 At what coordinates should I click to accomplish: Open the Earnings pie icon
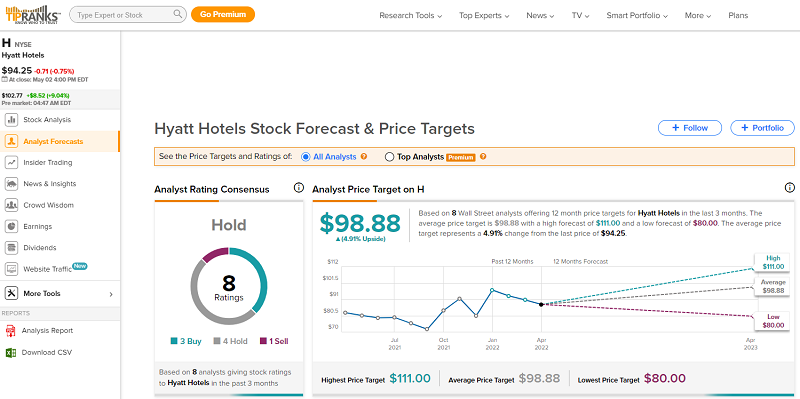click(11, 226)
